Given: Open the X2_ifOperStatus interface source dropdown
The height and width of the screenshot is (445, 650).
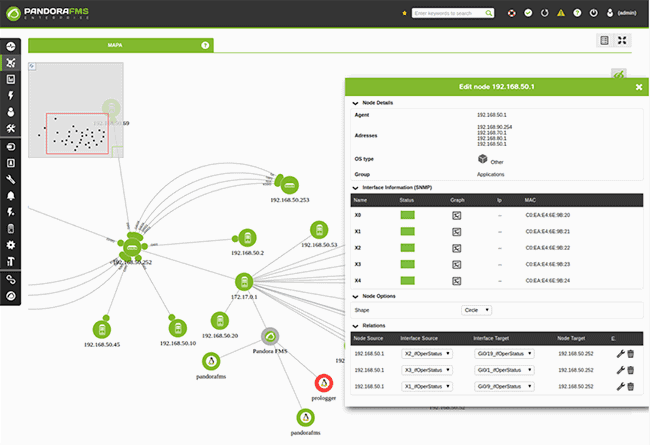Looking at the screenshot, I should 427,354.
